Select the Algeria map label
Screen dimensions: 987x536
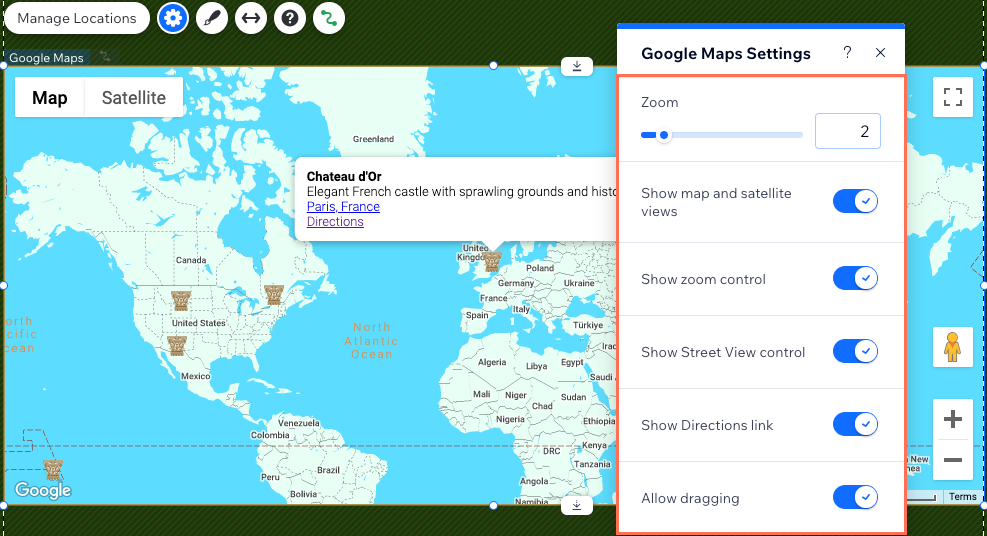[x=492, y=362]
